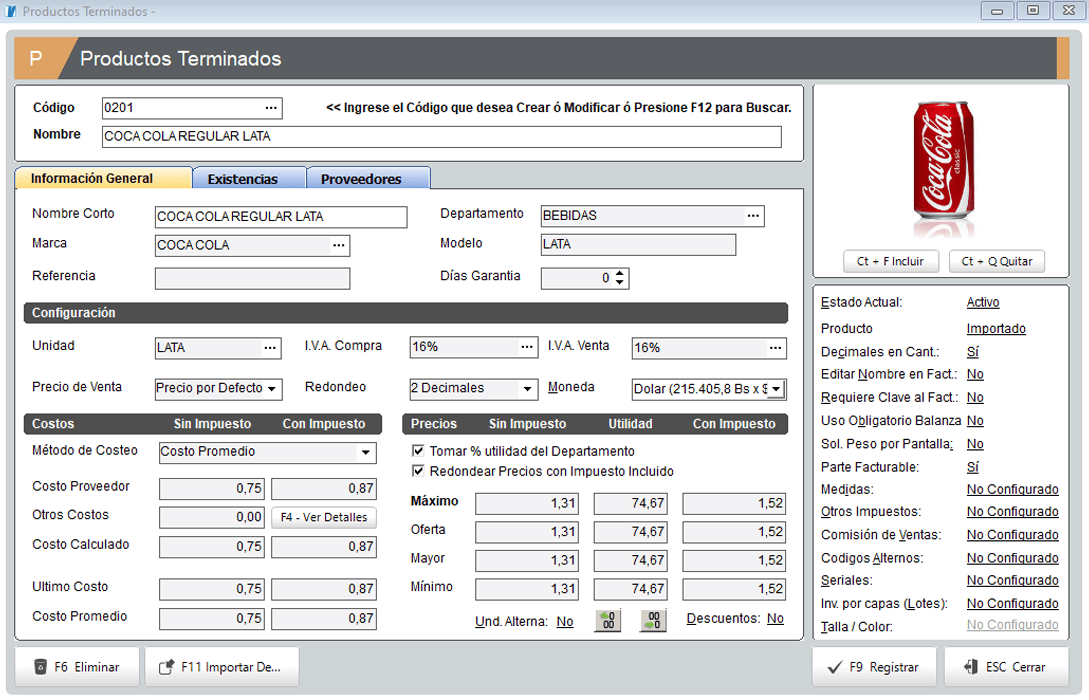Open the Marca lookup ellipsis button
The image size is (1089, 700).
coord(338,245)
